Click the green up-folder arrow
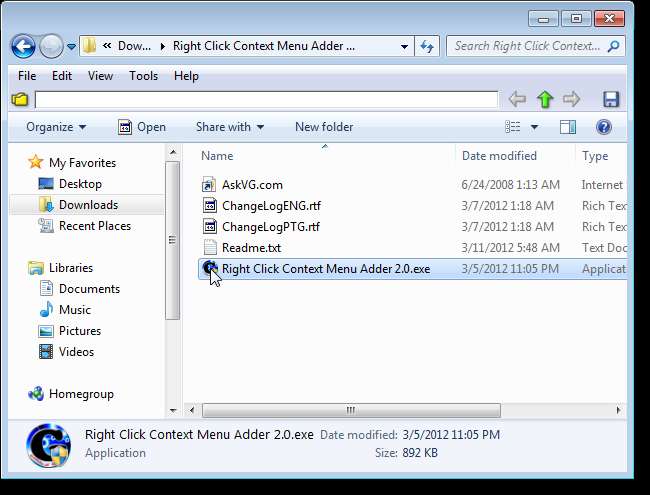Image resolution: width=650 pixels, height=495 pixels. click(544, 99)
